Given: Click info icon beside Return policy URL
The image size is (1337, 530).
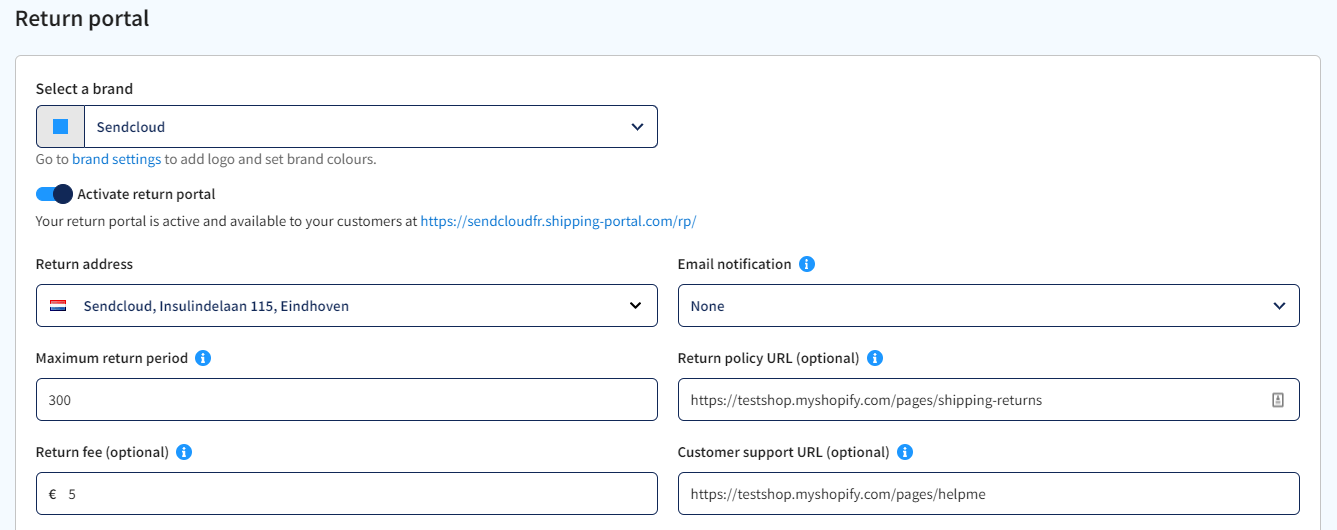Looking at the screenshot, I should (x=875, y=358).
